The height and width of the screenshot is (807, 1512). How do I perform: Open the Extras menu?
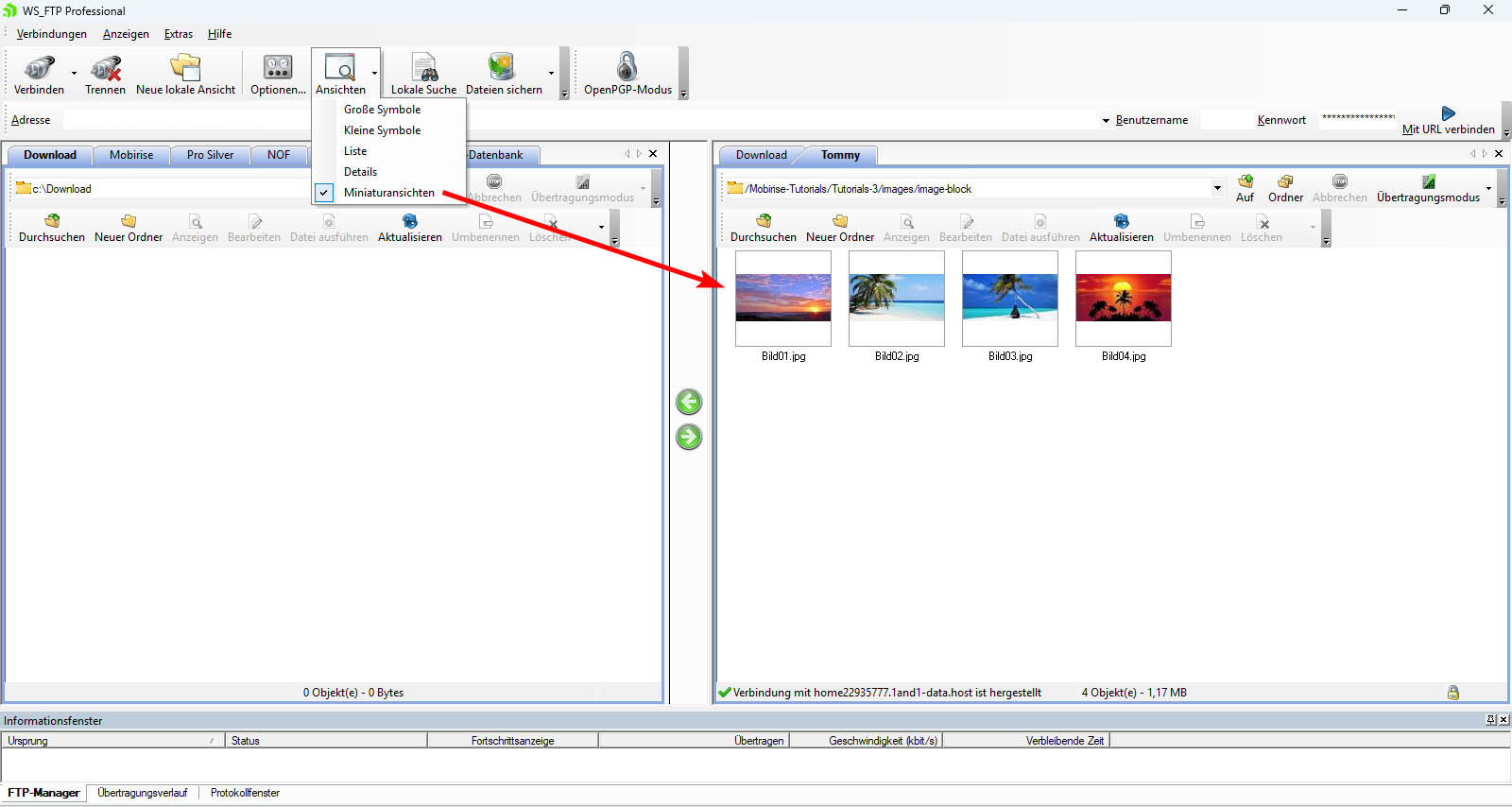pyautogui.click(x=178, y=34)
